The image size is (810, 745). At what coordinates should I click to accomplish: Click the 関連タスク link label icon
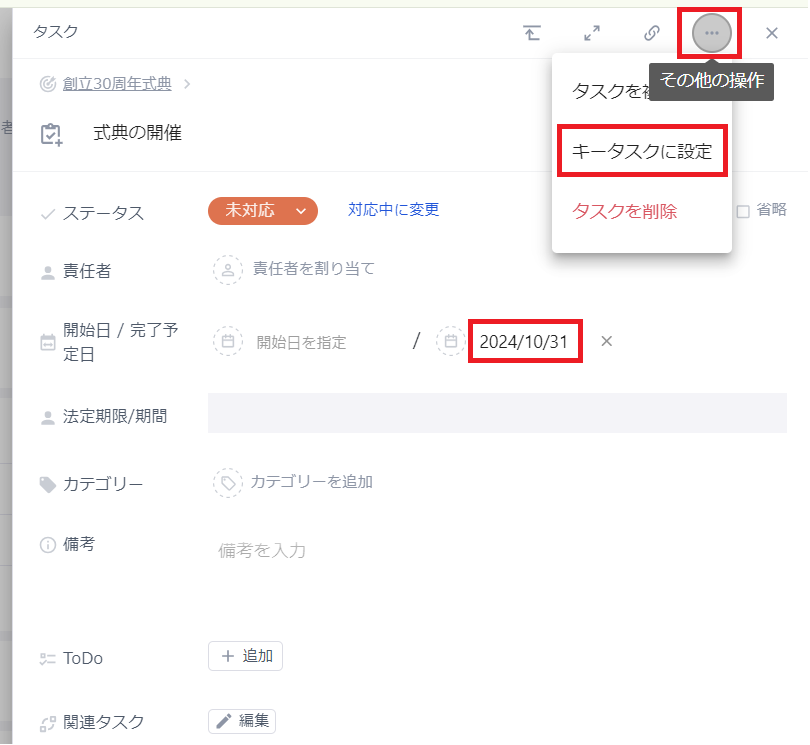point(48,724)
